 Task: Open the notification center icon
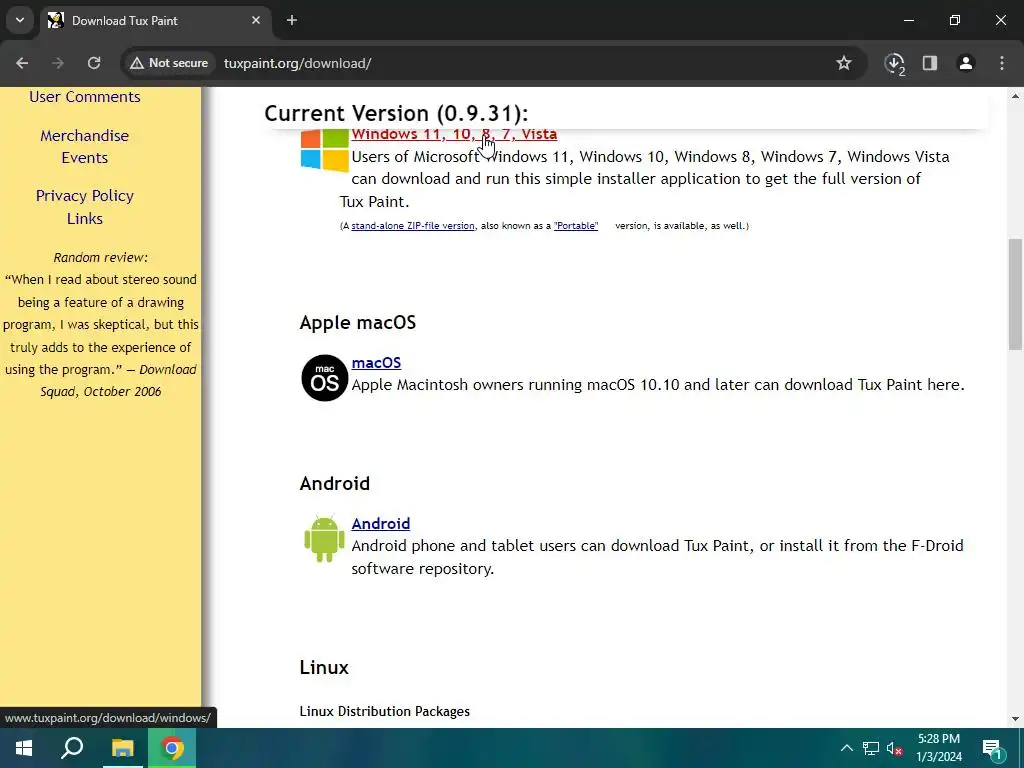(x=992, y=748)
